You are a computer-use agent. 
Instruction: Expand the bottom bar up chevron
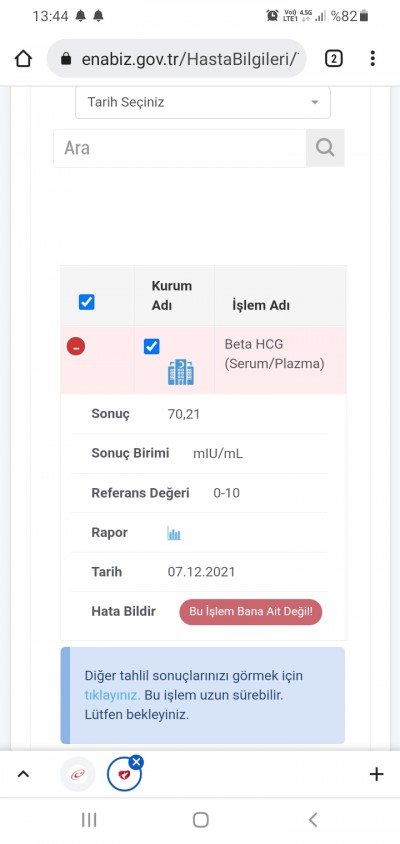(x=23, y=775)
